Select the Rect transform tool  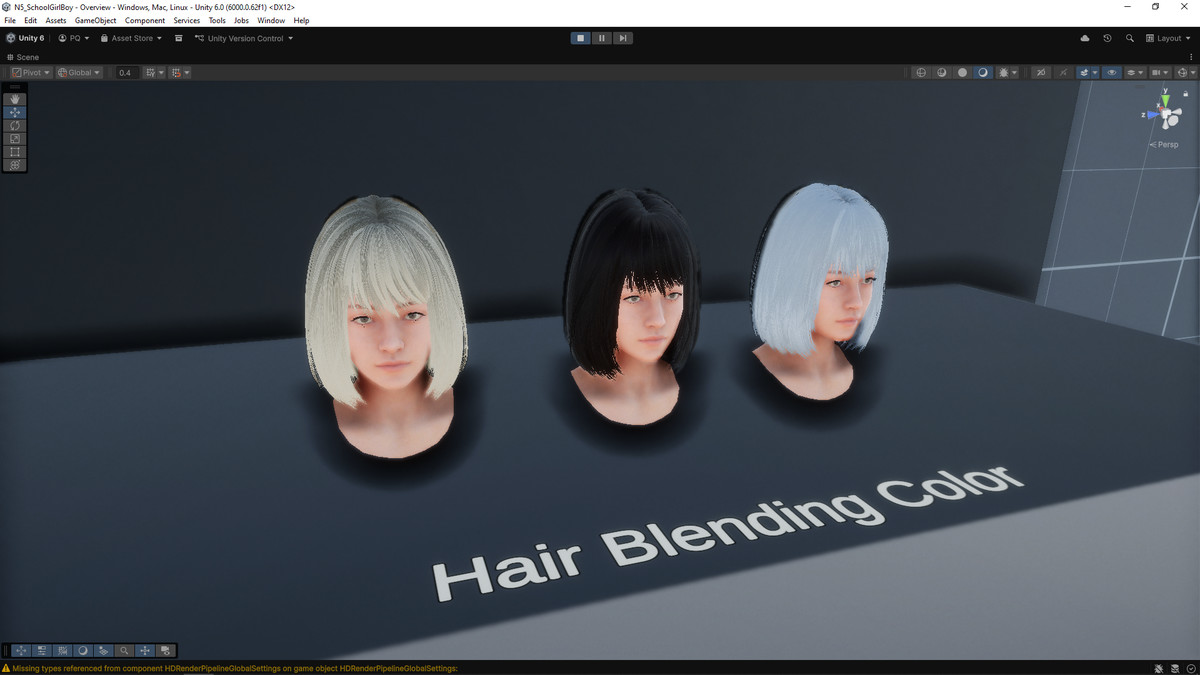[15, 151]
